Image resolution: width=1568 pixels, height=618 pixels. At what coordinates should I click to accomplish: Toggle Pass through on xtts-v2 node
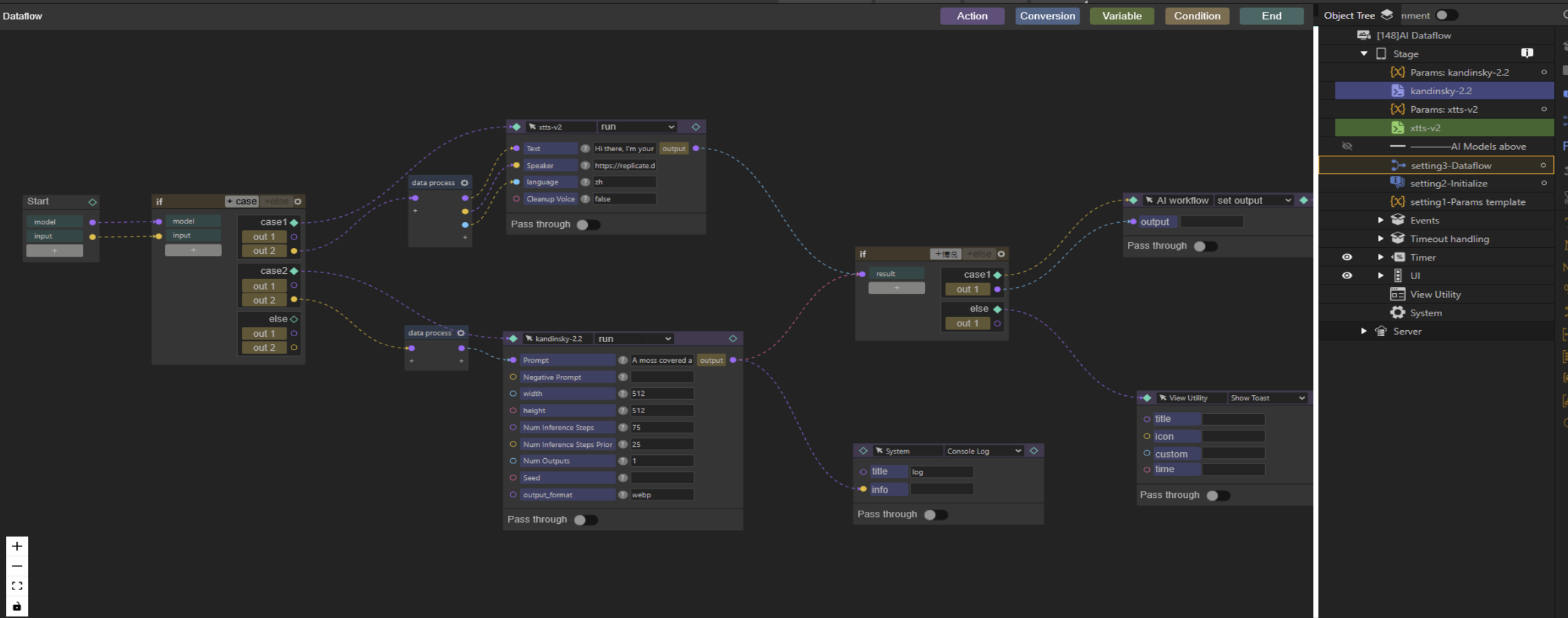[x=588, y=225]
